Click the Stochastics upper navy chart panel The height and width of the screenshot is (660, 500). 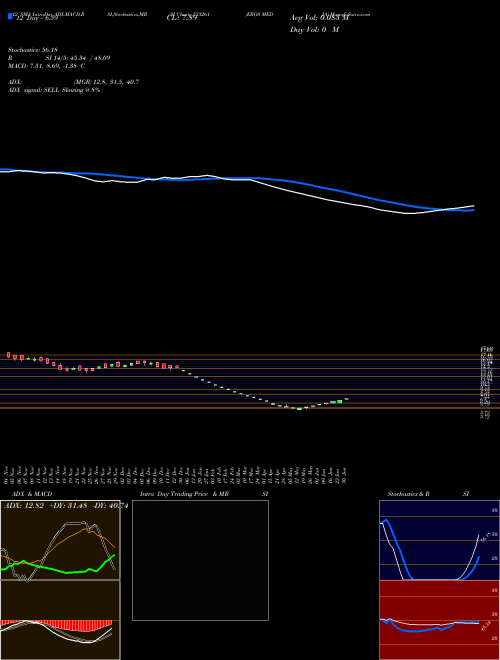(x=439, y=540)
